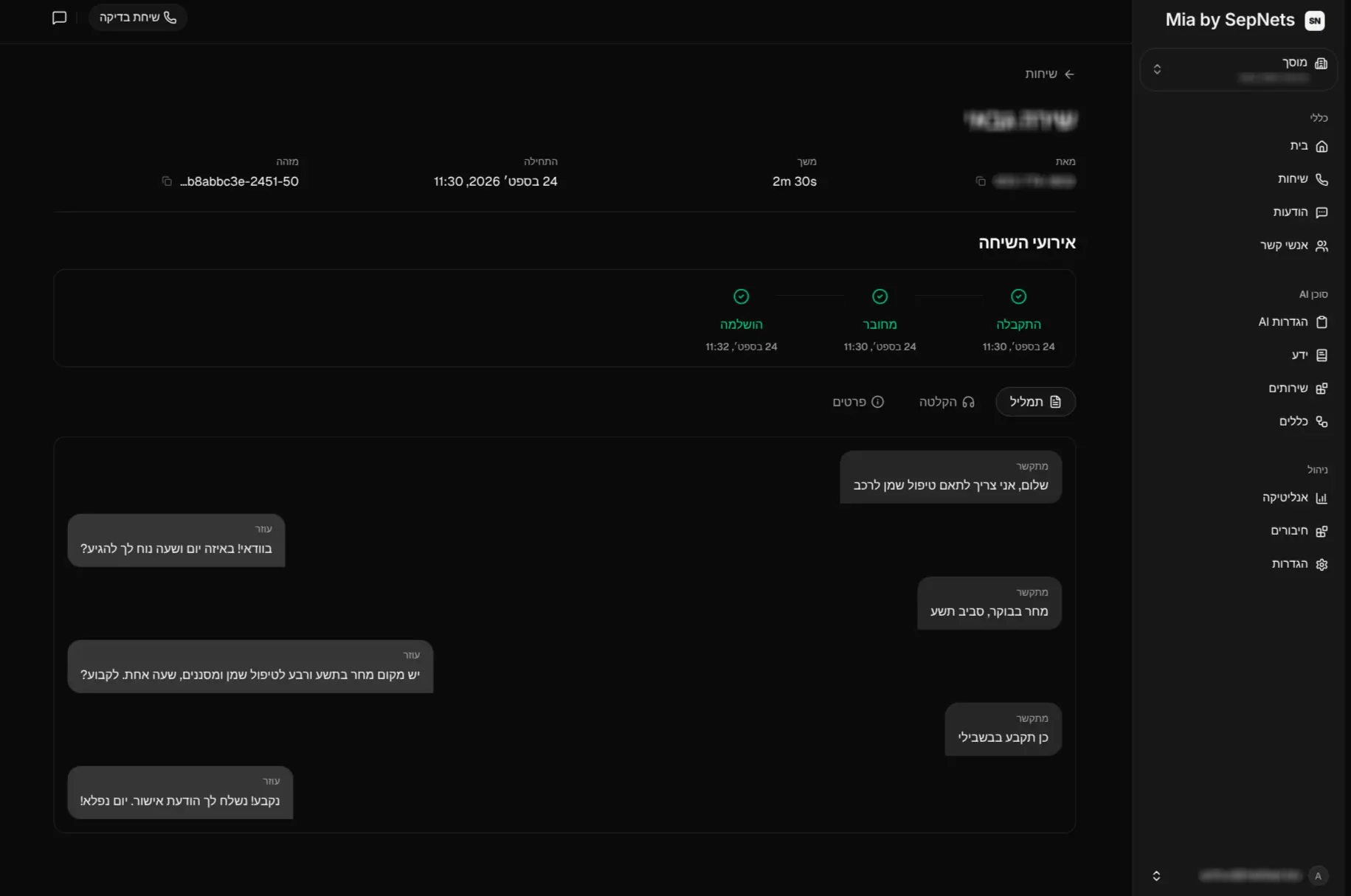Screen dimensions: 1351x896
Task: Select assistant message נקבע! נשלח לך הודעת אישור
Action: point(180,793)
